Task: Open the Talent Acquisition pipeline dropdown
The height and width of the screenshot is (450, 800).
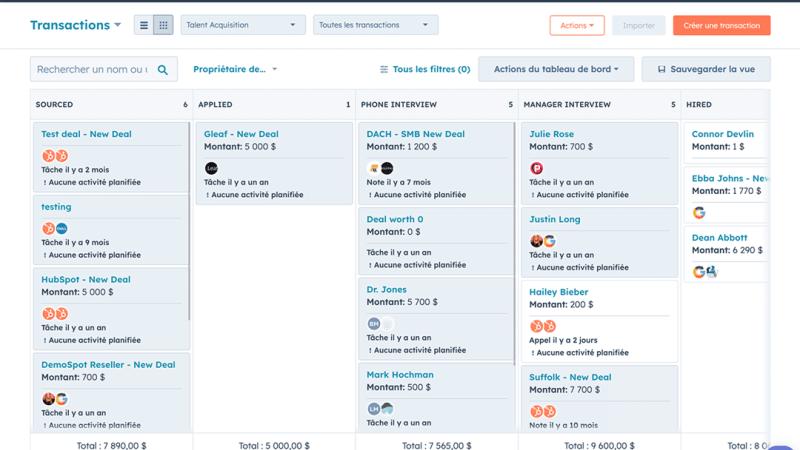Action: (x=243, y=25)
